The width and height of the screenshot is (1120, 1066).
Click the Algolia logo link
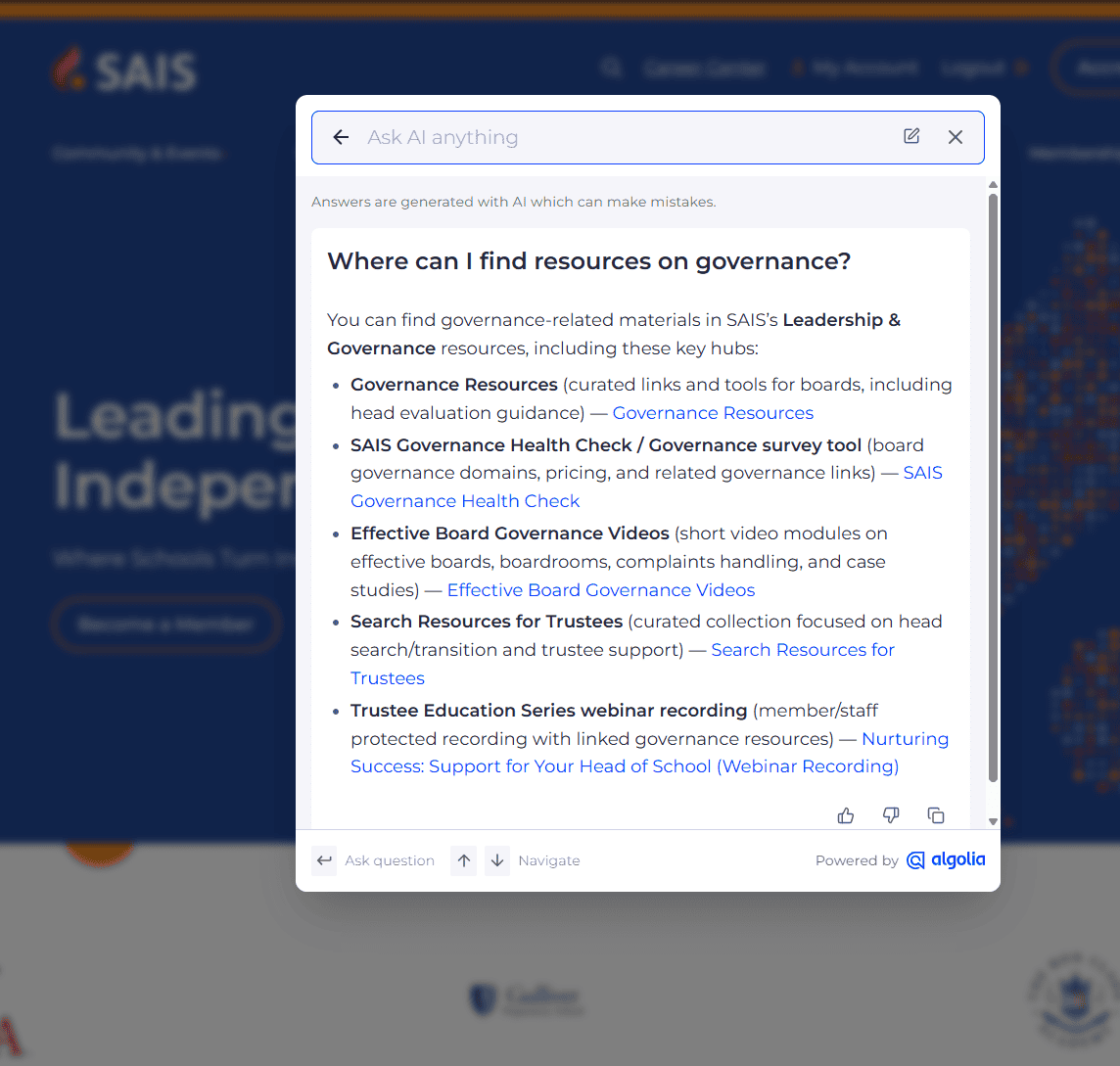pos(946,859)
